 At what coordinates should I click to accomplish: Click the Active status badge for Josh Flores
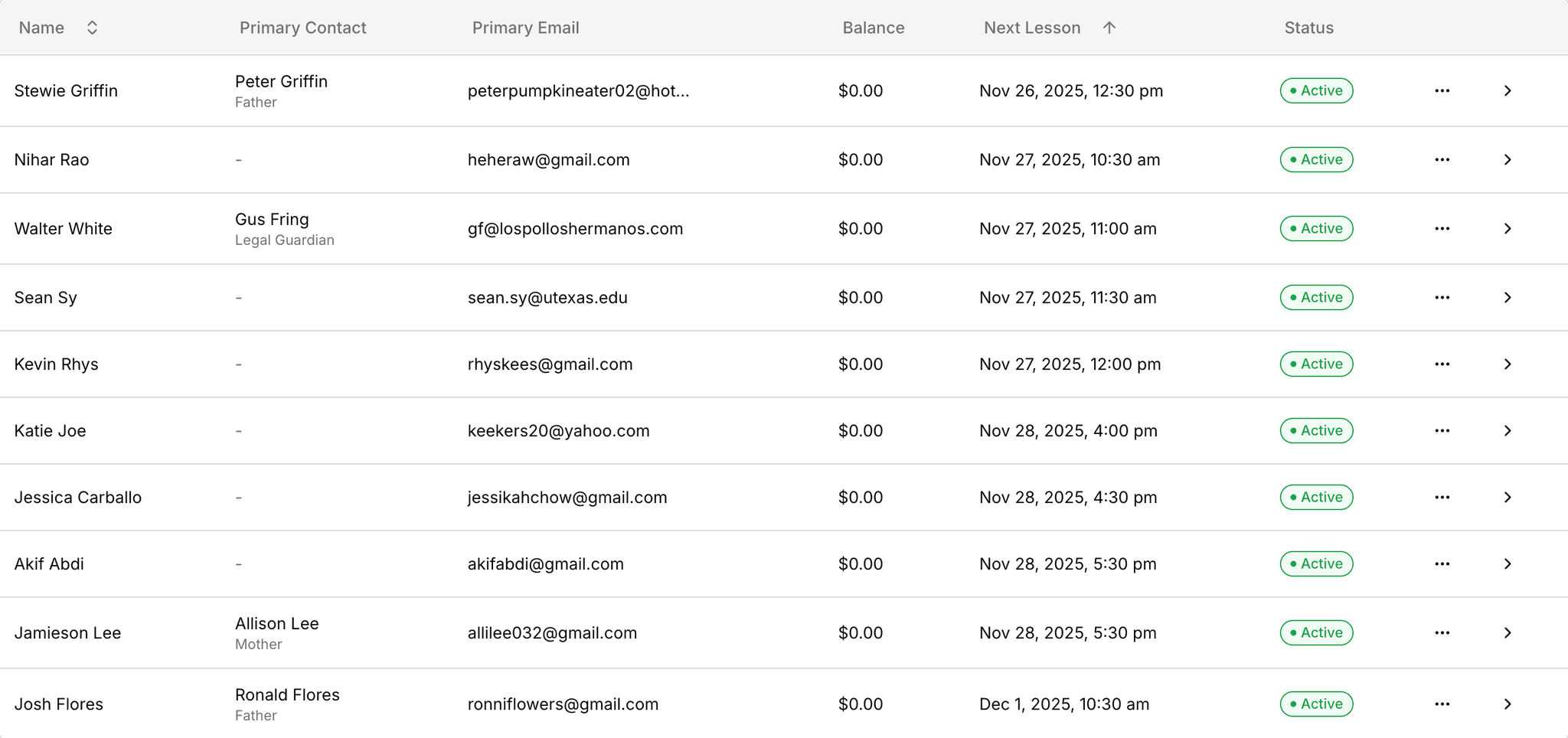click(x=1316, y=704)
